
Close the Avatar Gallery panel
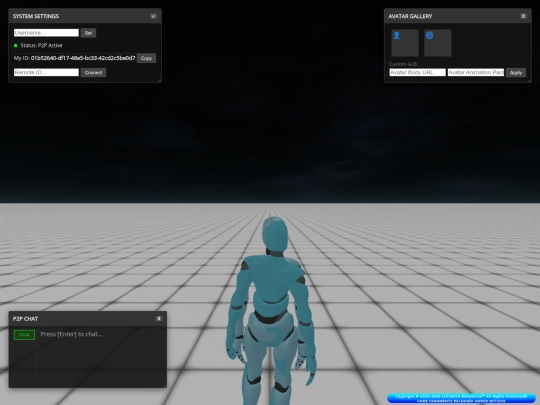click(523, 16)
